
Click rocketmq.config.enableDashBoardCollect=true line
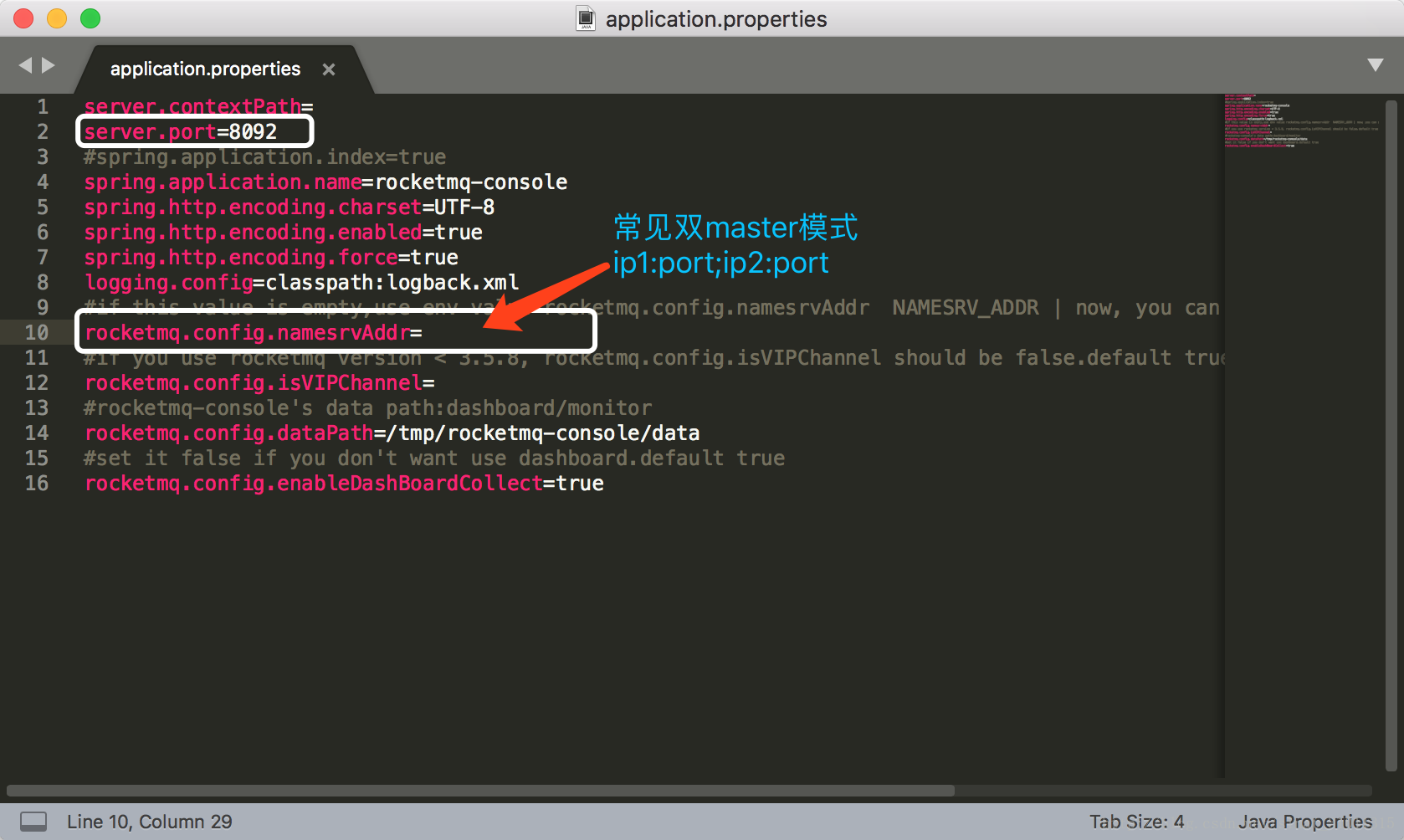(344, 484)
